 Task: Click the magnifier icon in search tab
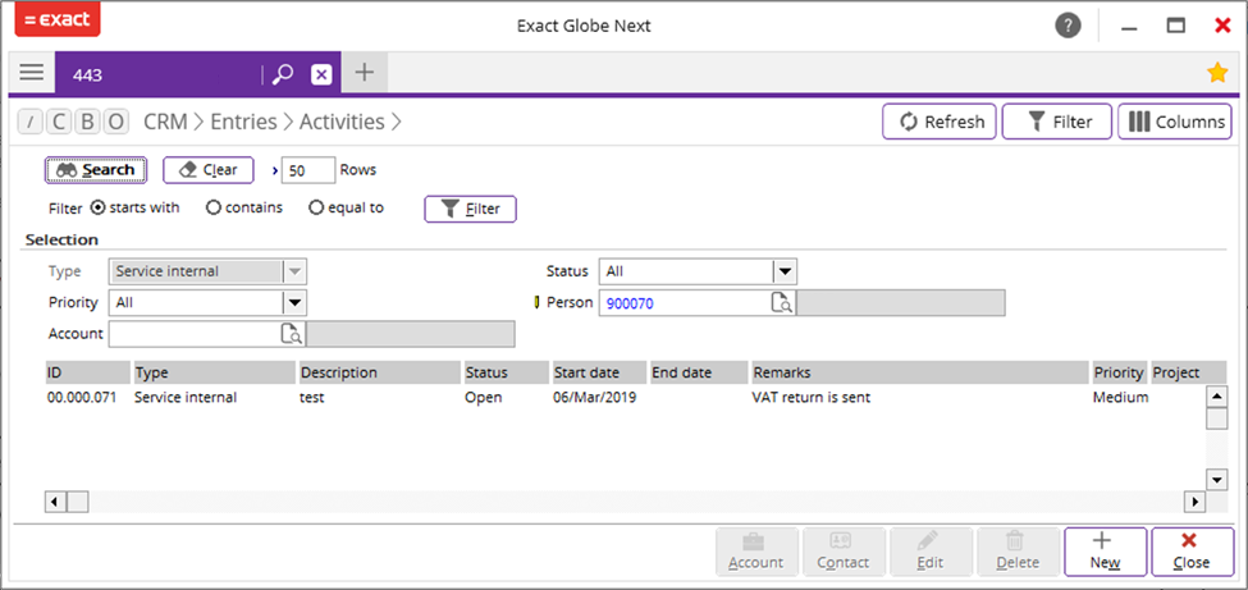283,74
